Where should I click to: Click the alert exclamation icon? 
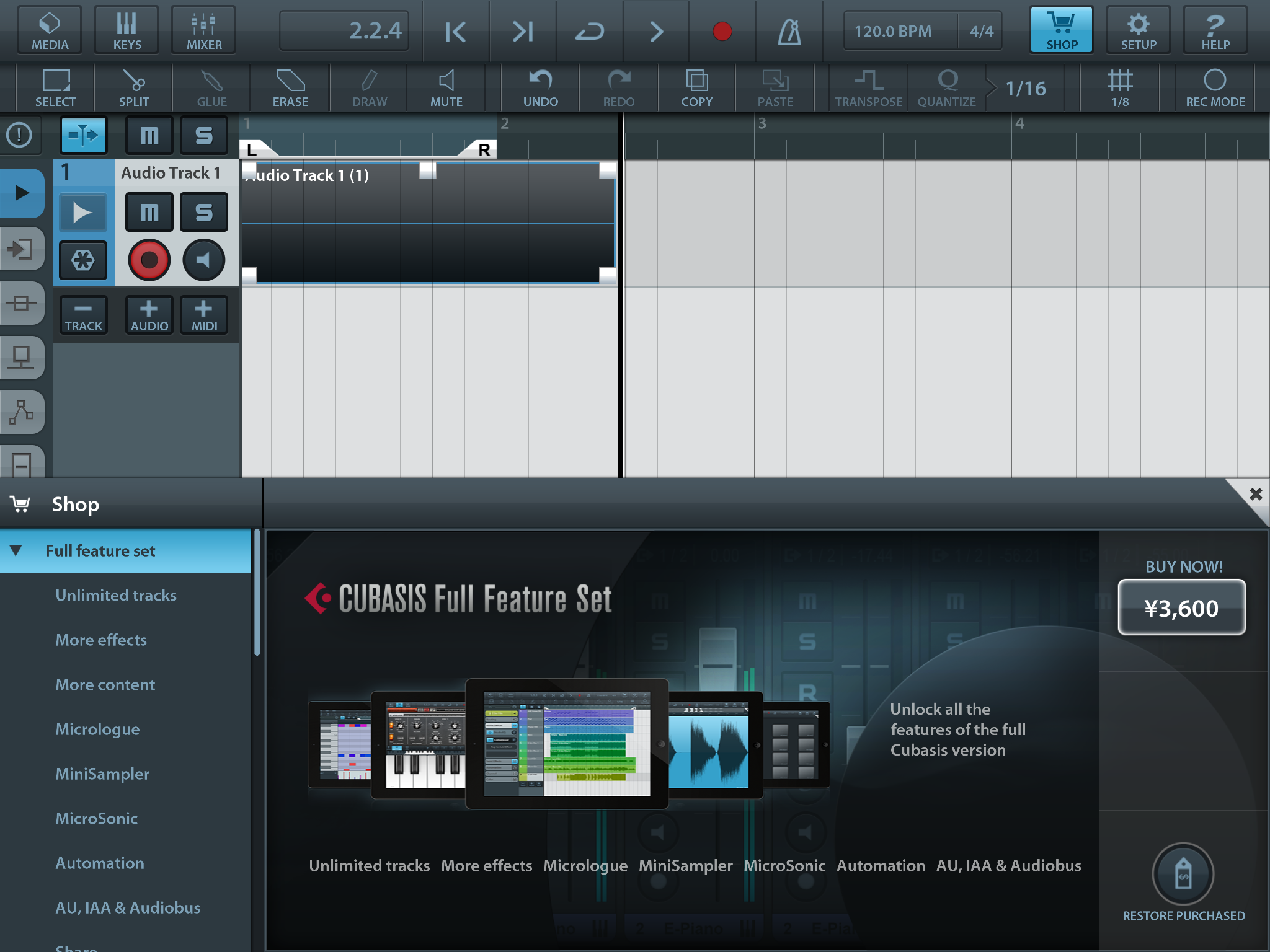20,134
